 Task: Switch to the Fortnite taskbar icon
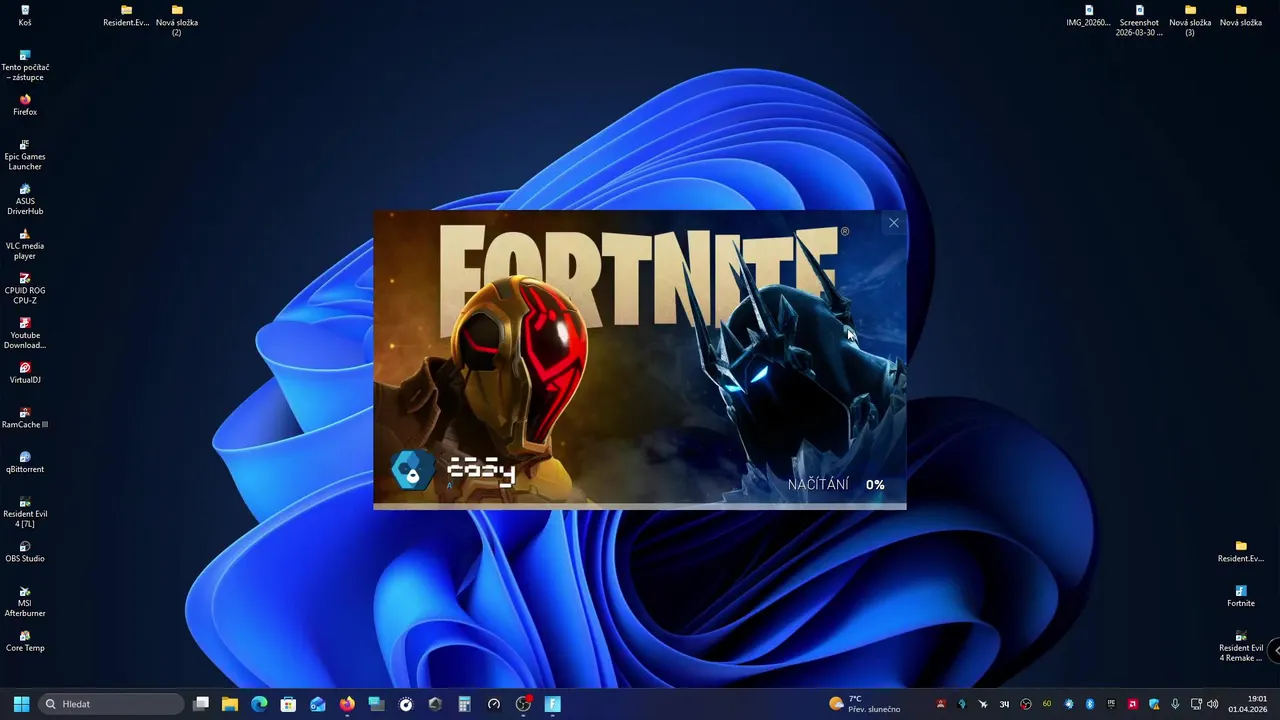[x=552, y=704]
